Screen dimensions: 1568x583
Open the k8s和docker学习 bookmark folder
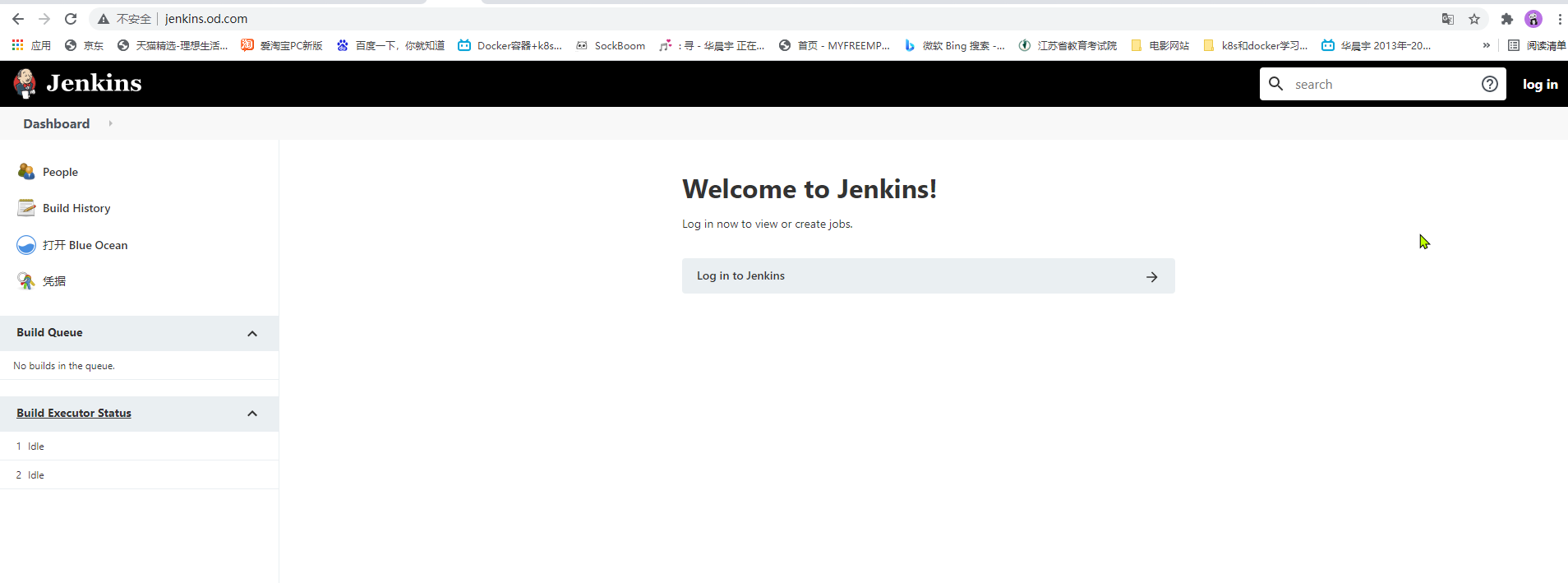coord(1255,45)
